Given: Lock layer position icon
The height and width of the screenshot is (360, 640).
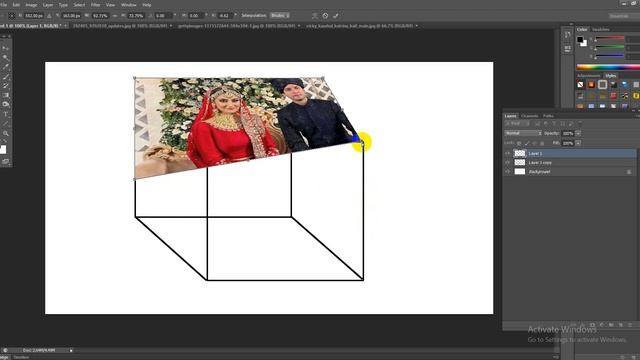Looking at the screenshot, I should pos(535,143).
